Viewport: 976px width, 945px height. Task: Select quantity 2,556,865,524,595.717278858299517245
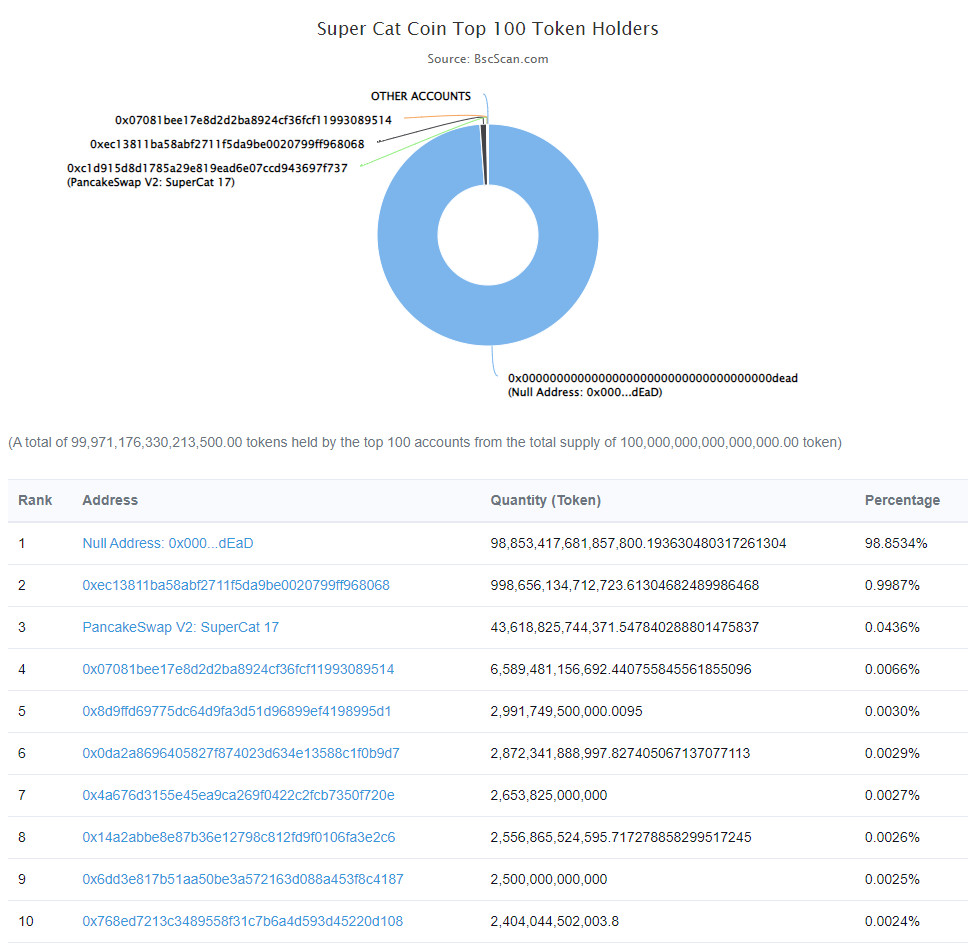pos(621,837)
